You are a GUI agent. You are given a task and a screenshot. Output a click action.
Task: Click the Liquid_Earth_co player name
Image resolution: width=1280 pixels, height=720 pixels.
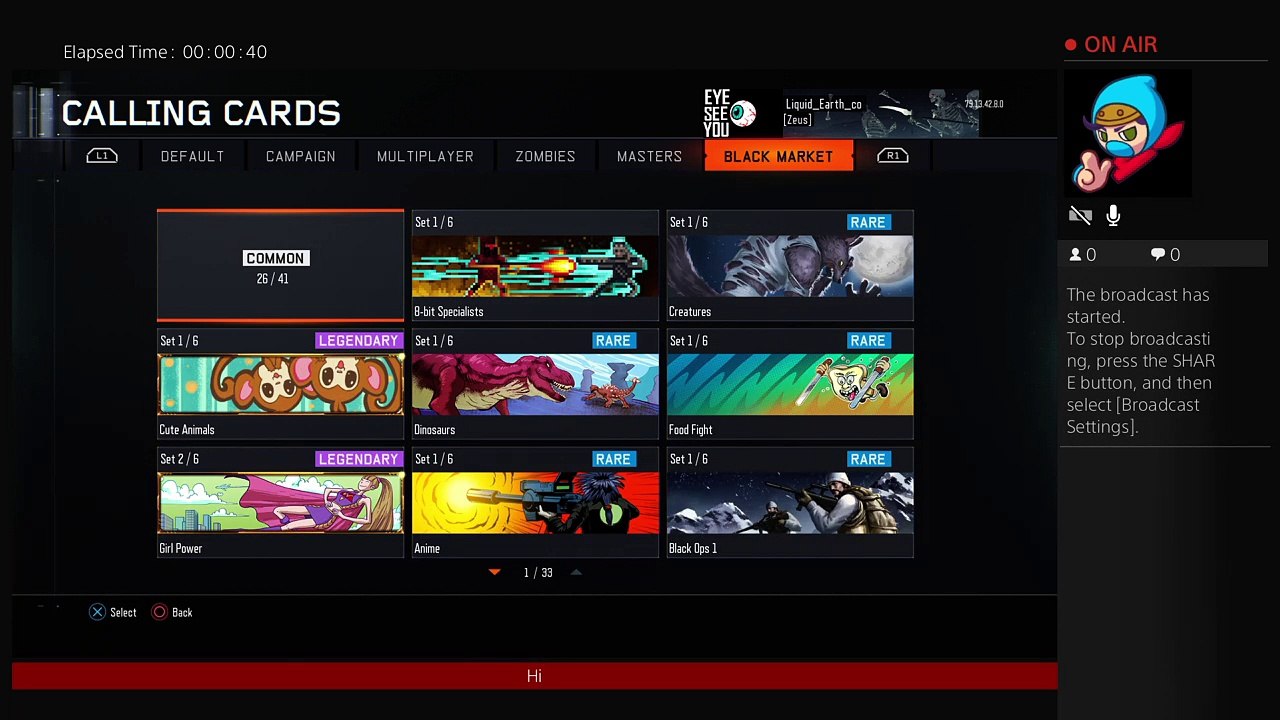[x=824, y=104]
